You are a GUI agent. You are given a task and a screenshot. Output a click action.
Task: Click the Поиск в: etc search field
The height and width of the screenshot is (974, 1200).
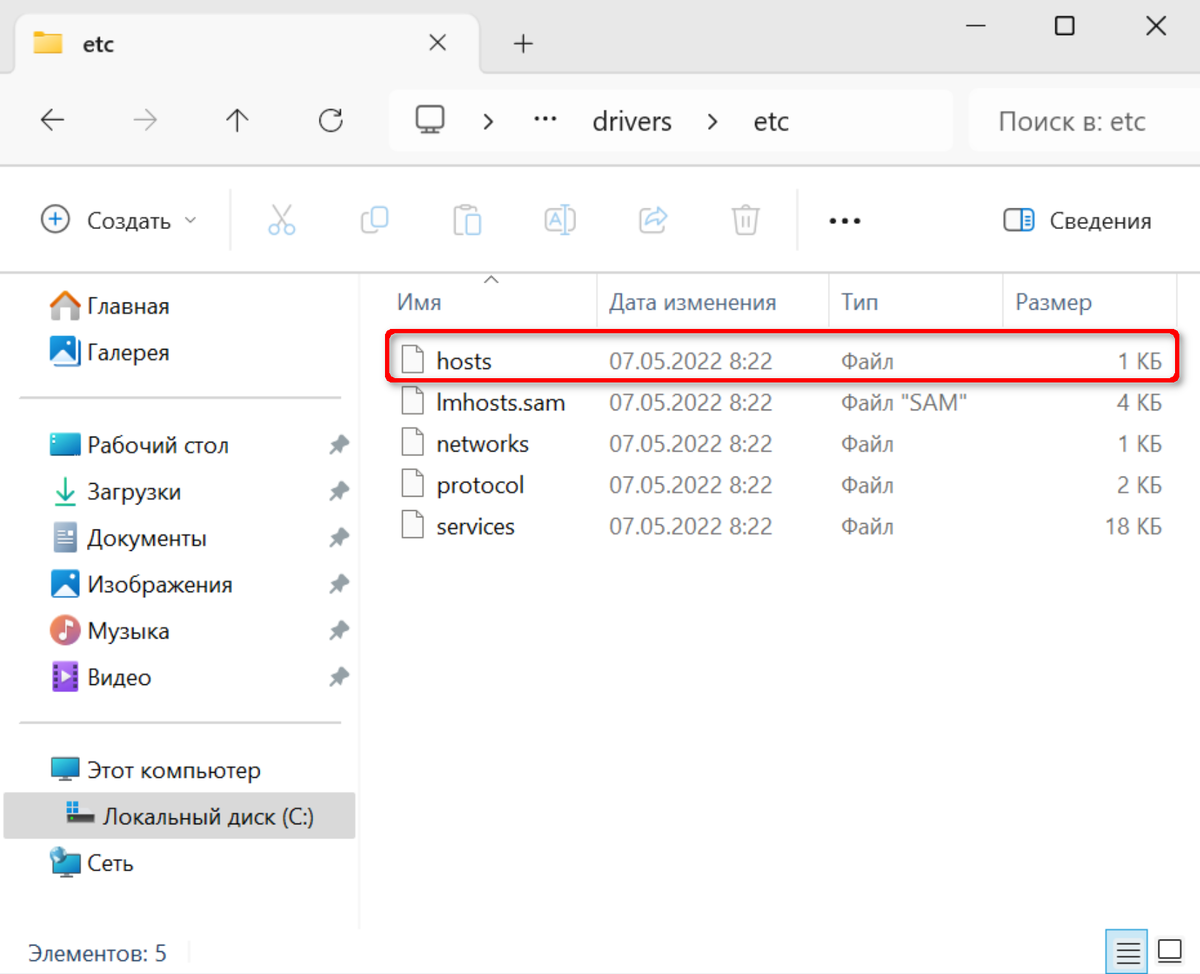tap(1083, 122)
